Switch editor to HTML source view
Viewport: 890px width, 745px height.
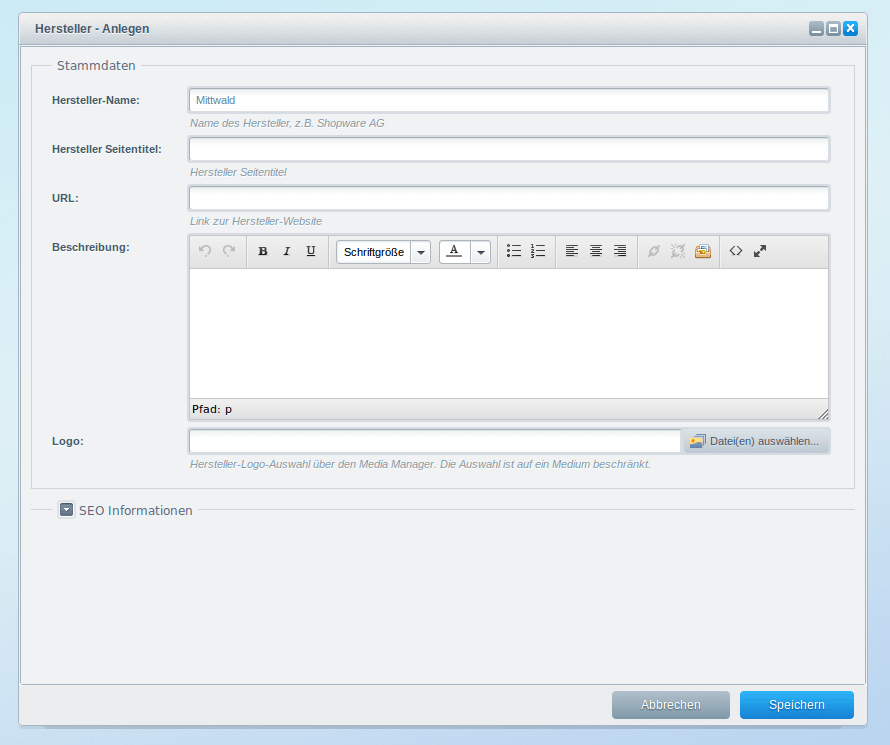click(736, 252)
